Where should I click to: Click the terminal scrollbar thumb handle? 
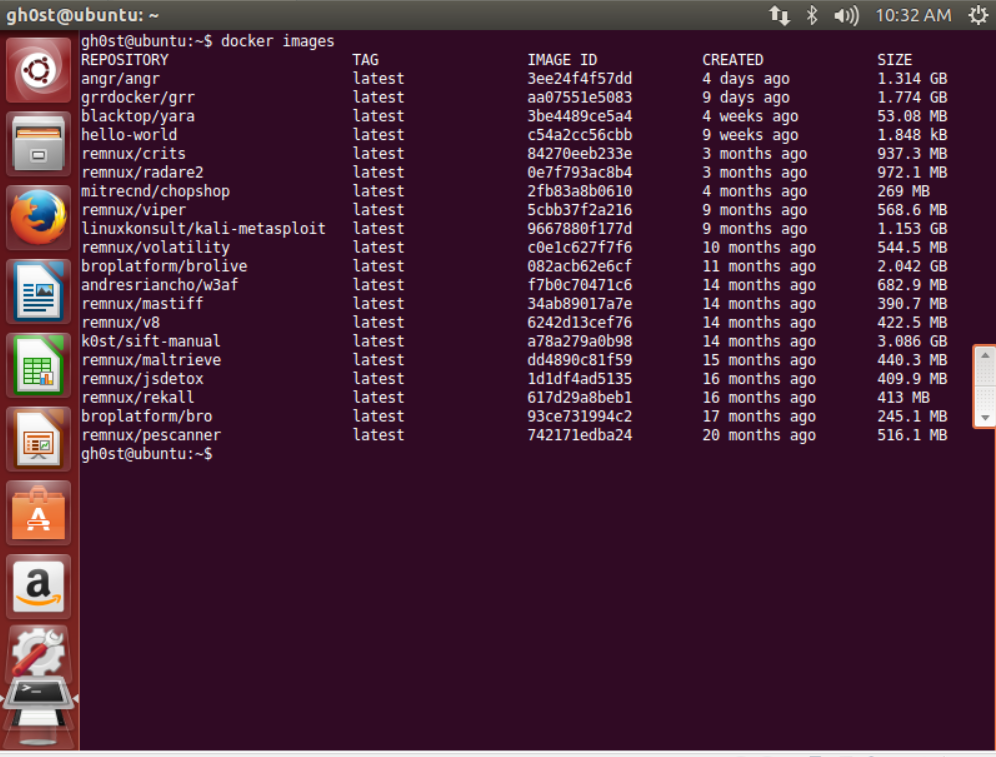(x=985, y=386)
